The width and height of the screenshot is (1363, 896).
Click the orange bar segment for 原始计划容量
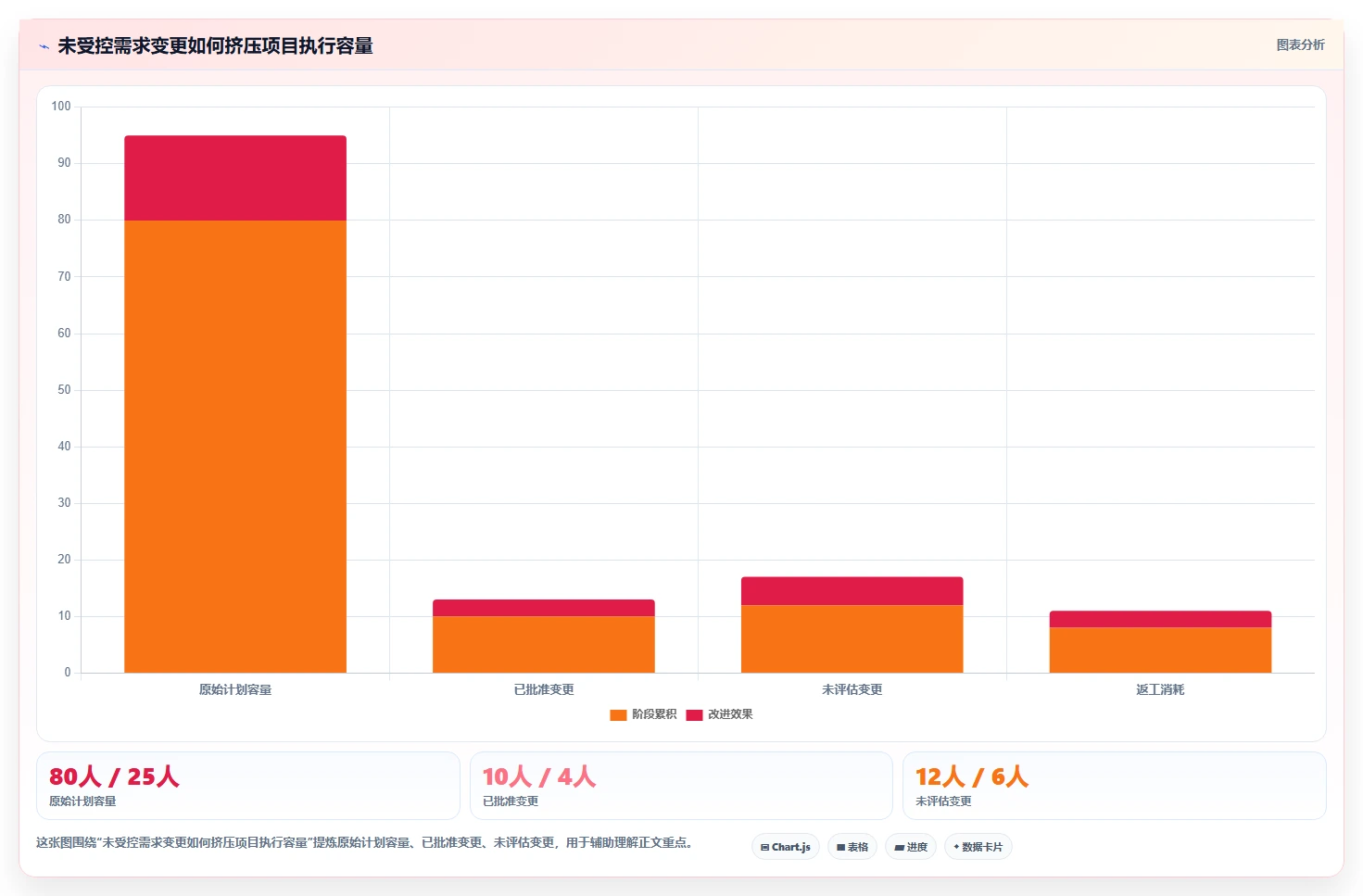point(235,447)
